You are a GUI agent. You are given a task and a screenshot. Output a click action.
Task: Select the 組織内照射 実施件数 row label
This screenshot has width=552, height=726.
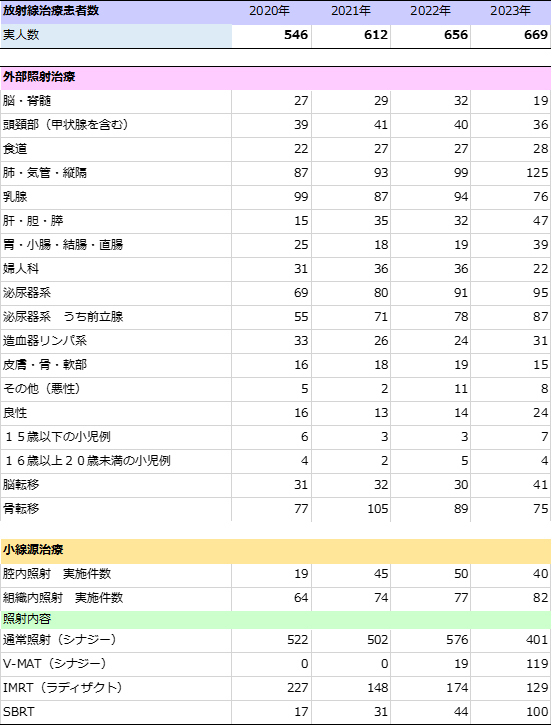click(x=63, y=598)
